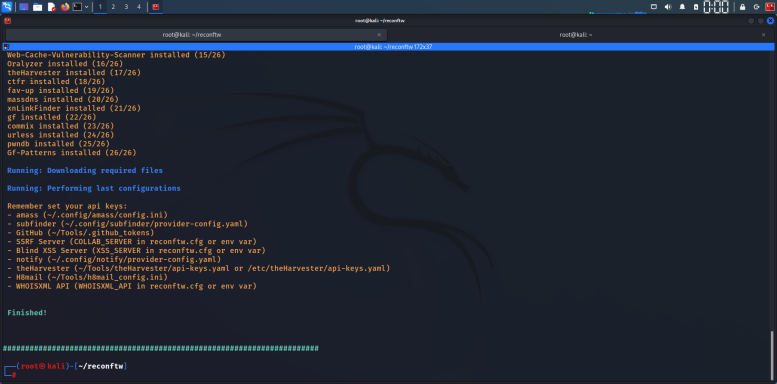Image resolution: width=777 pixels, height=384 pixels.
Task: Expand the terminal launcher dropdown arrow
Action: click(x=87, y=7)
